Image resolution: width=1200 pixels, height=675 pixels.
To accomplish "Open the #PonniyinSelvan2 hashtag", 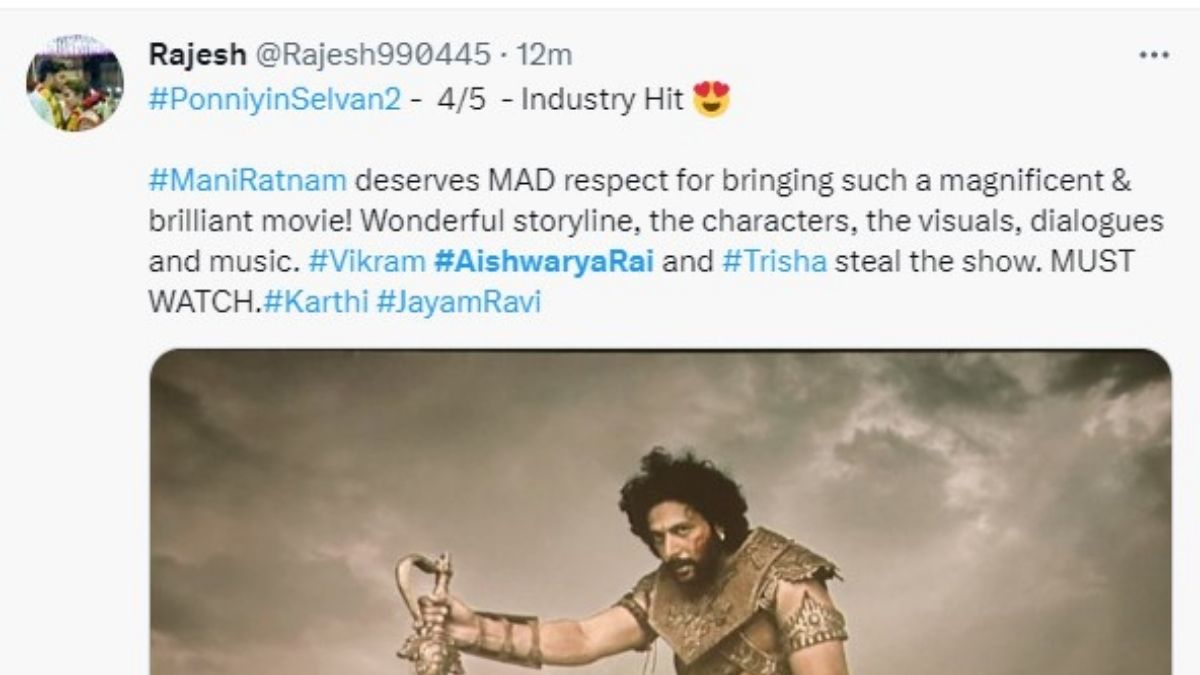I will coord(274,100).
